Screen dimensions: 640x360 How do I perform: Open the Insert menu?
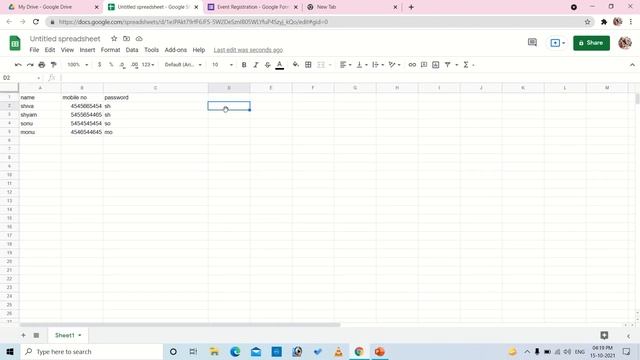[x=87, y=50]
